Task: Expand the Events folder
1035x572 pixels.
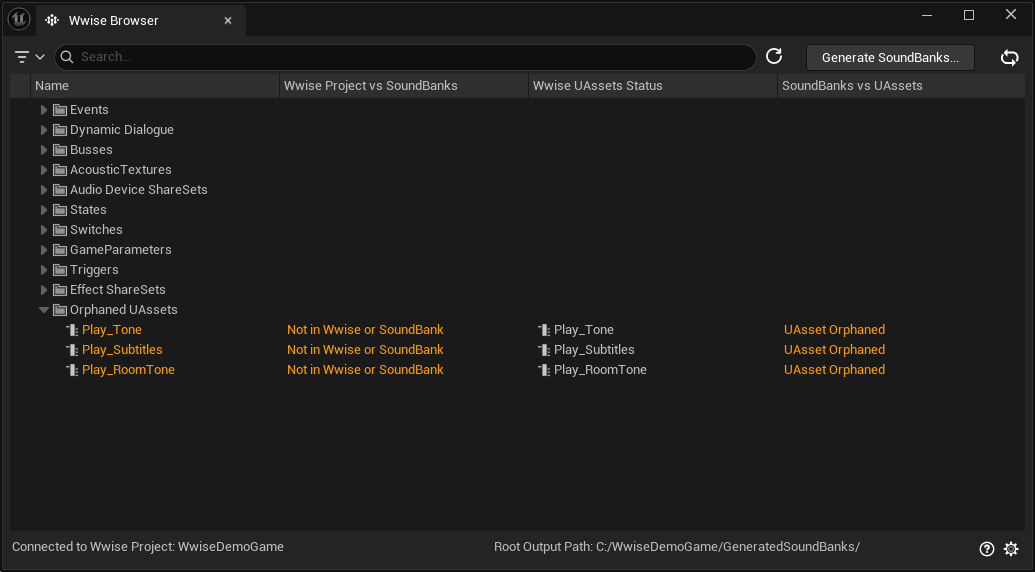Action: (44, 110)
